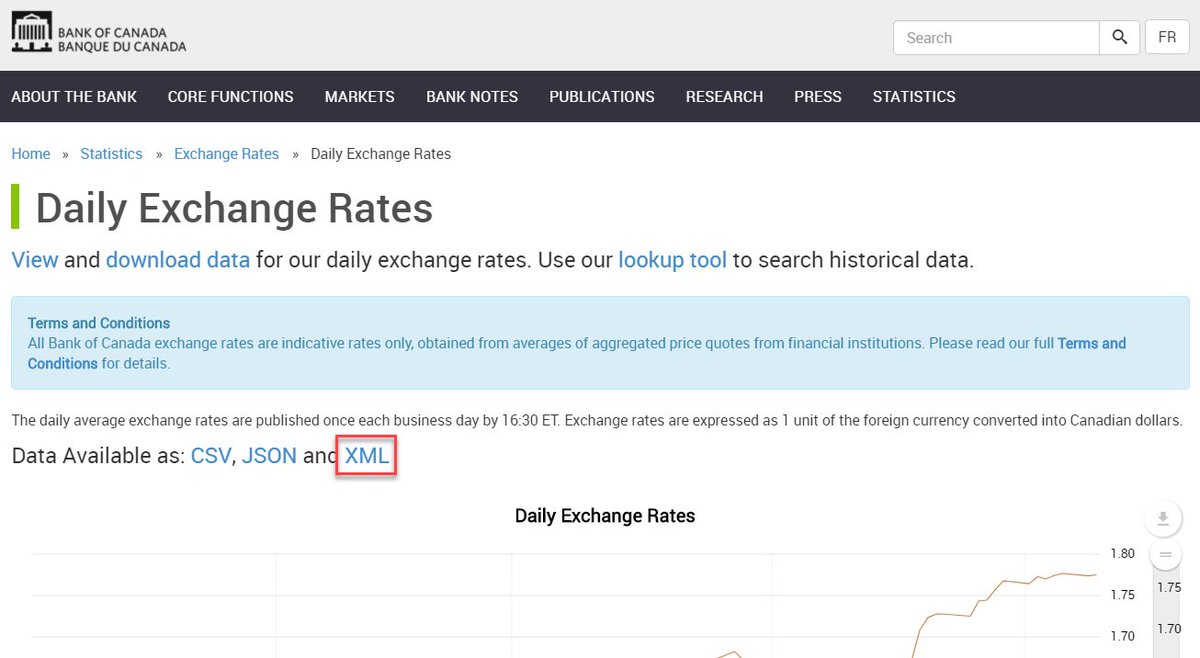
Task: Go to Exchange Rates via breadcrumb
Action: coord(226,153)
